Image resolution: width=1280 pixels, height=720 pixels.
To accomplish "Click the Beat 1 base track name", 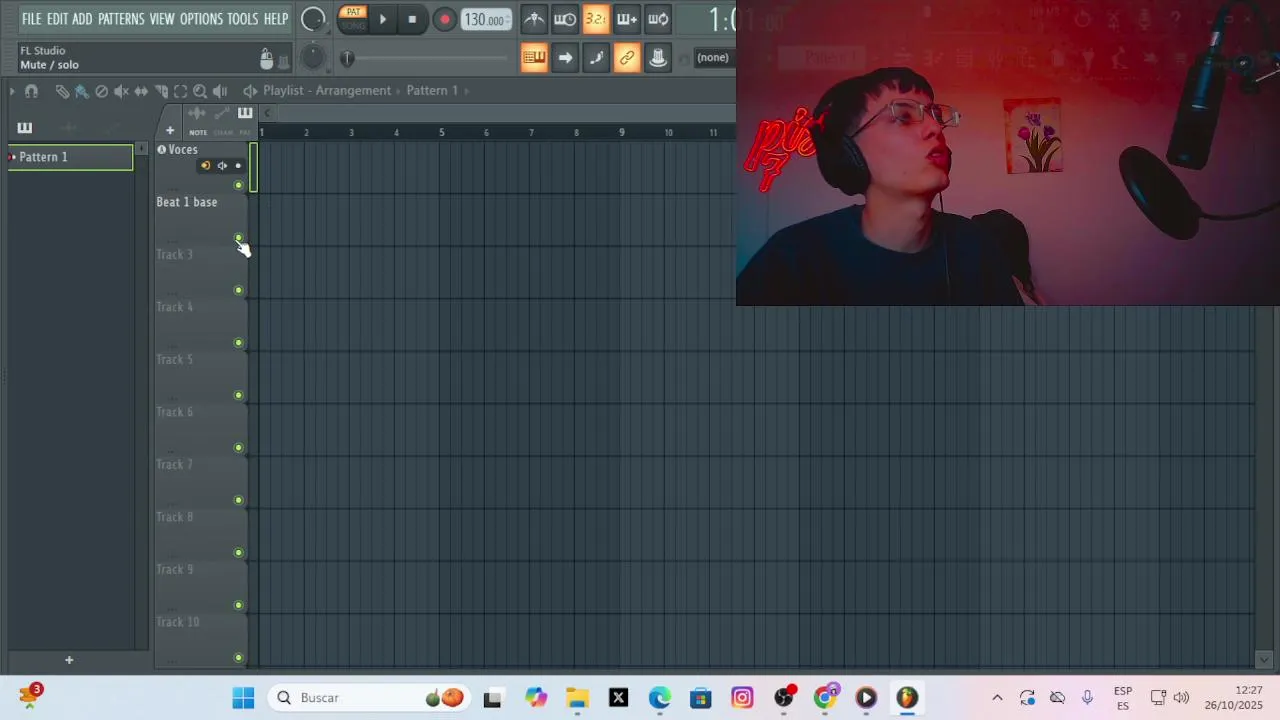I will [x=186, y=202].
